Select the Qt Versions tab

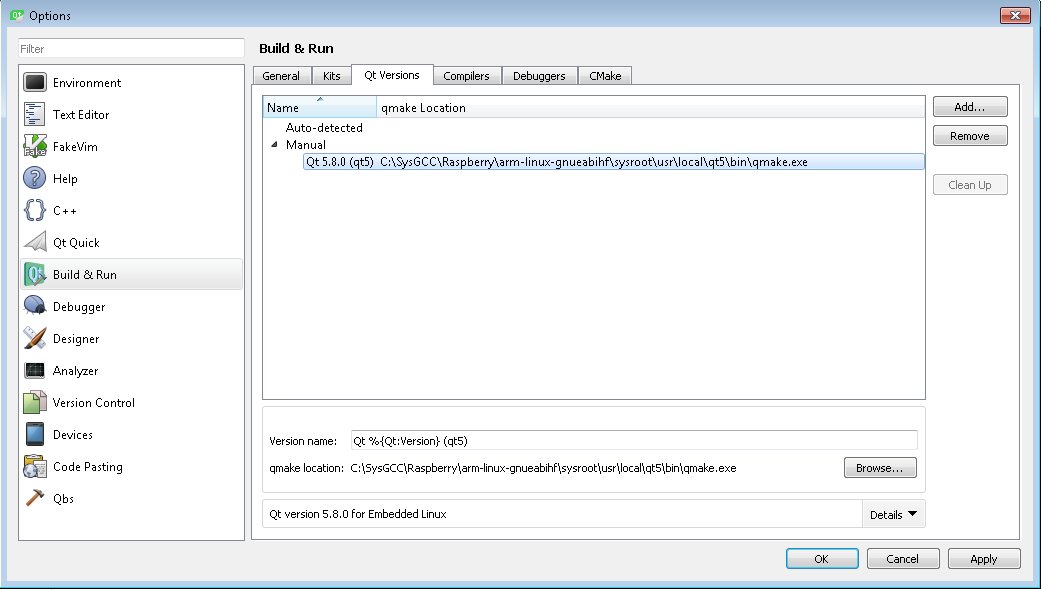pyautogui.click(x=392, y=75)
